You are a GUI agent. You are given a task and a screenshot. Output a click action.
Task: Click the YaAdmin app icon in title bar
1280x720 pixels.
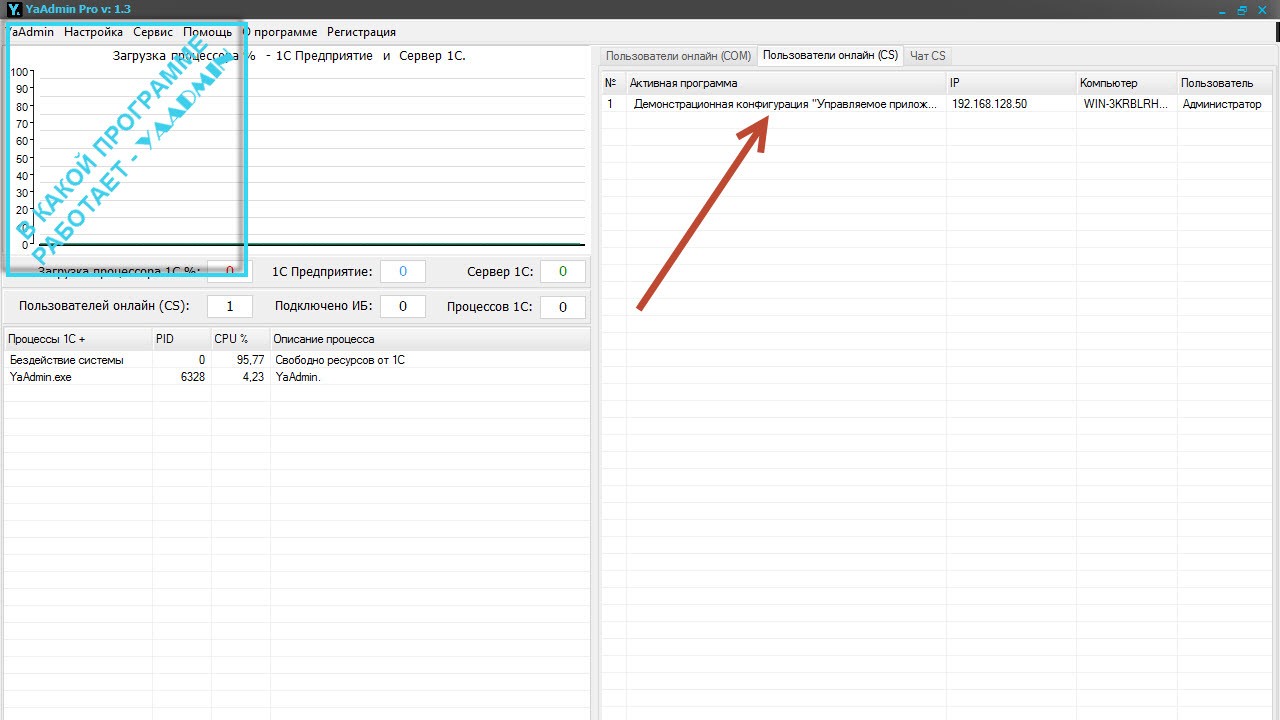(x=12, y=9)
